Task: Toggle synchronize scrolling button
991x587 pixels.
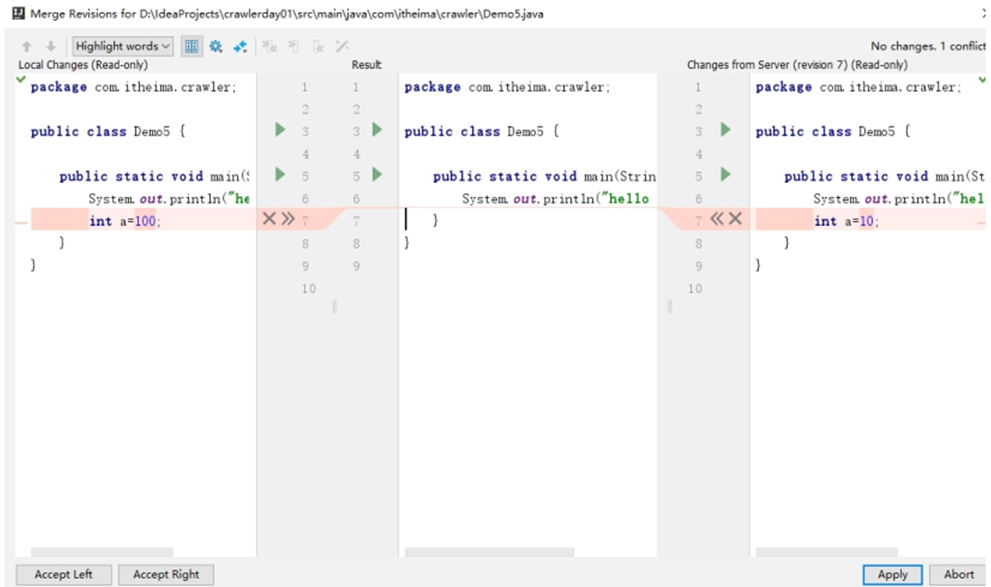Action: (192, 46)
